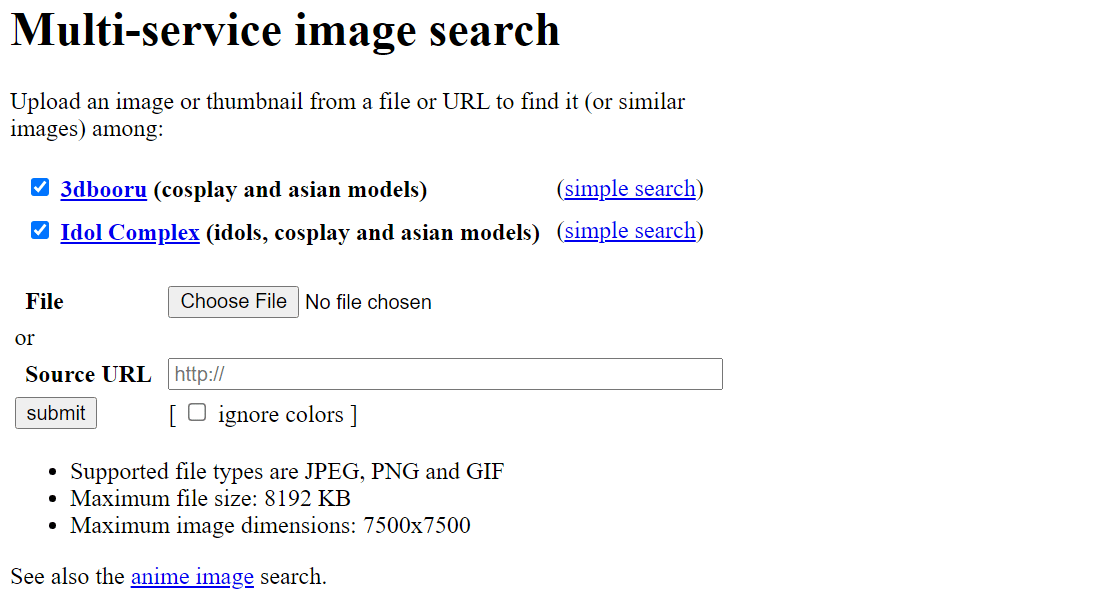Follow the anime image link
The width and height of the screenshot is (1100, 604).
(x=192, y=577)
